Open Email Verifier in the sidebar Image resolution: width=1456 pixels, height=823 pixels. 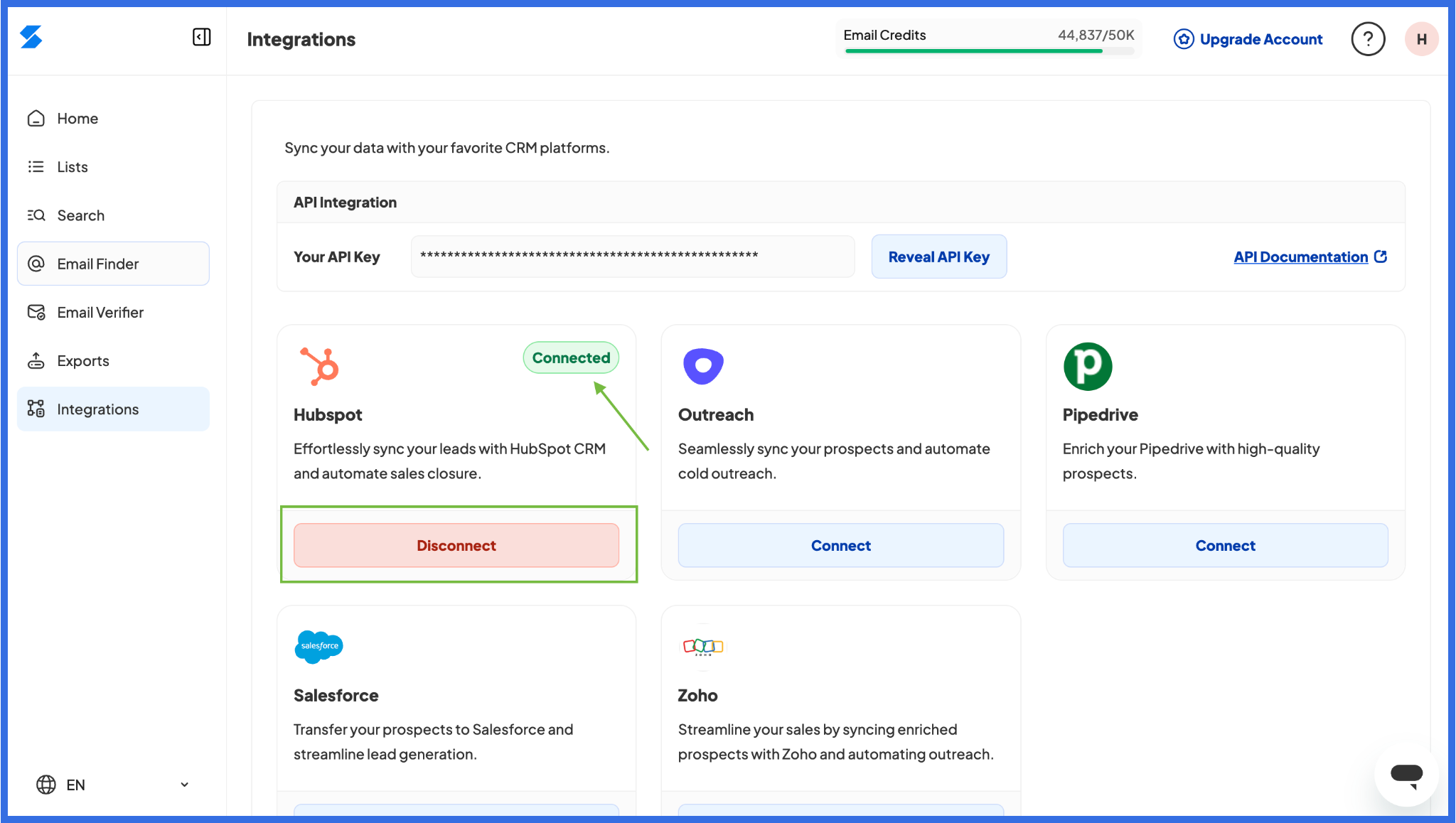[x=113, y=312]
